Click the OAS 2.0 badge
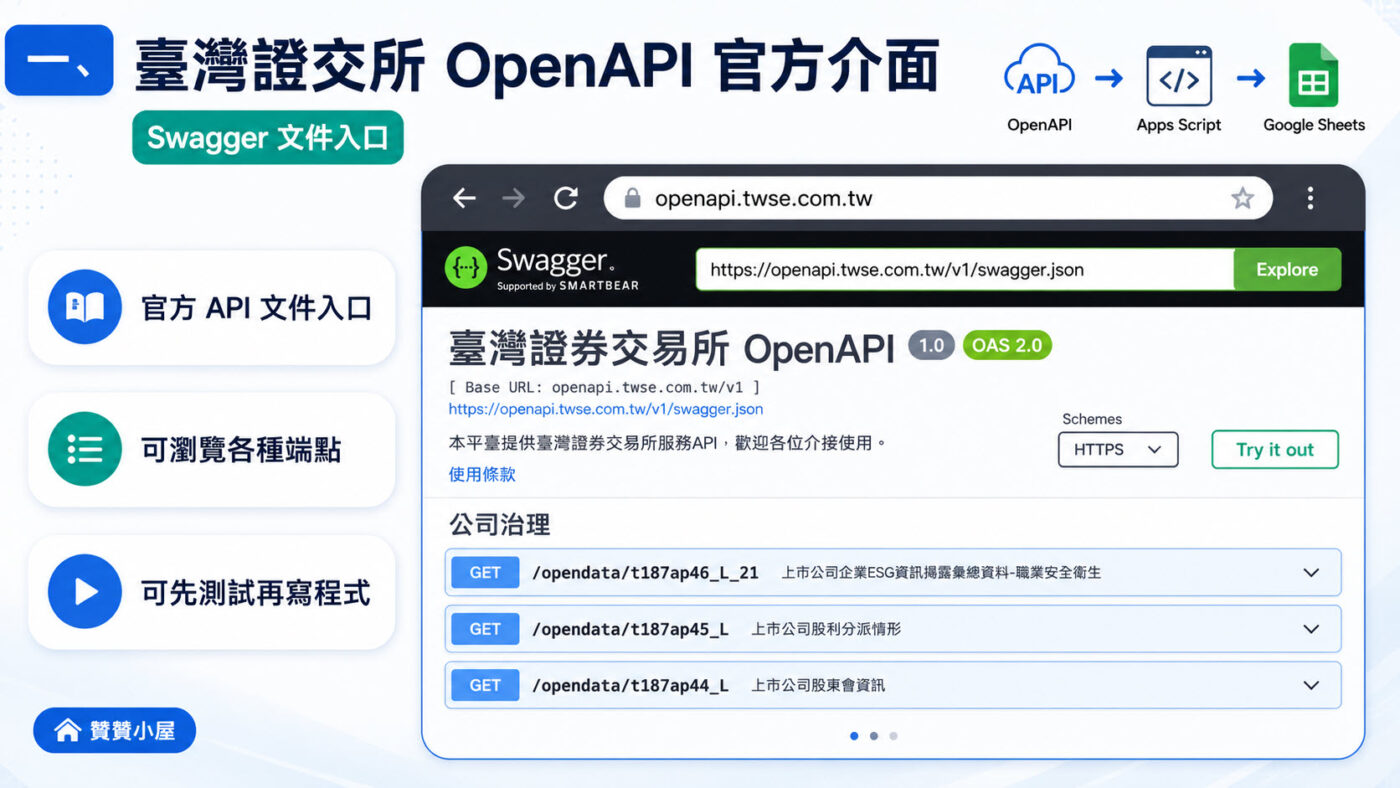Viewport: 1400px width, 788px height. 1007,346
